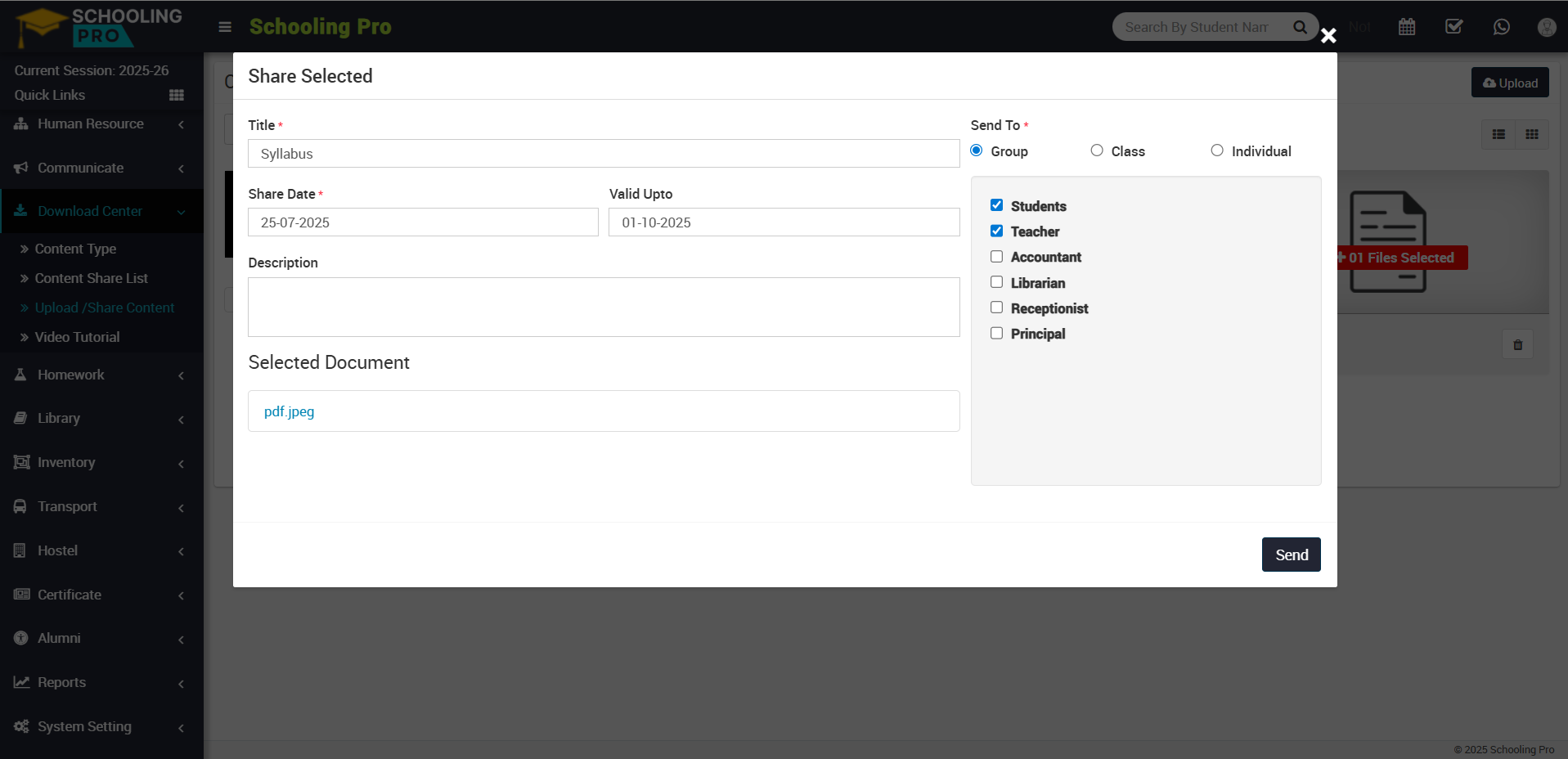Open the WhatsApp icon in header
Viewport: 1568px width, 759px height.
[1502, 27]
